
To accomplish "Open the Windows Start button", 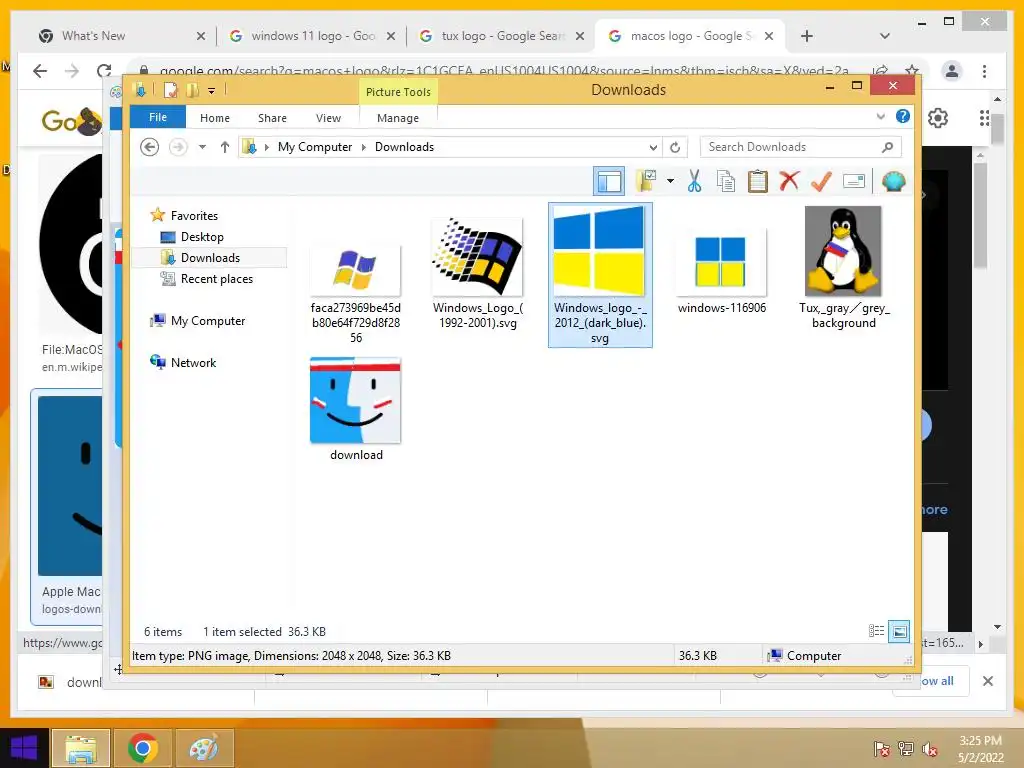I will (24, 748).
